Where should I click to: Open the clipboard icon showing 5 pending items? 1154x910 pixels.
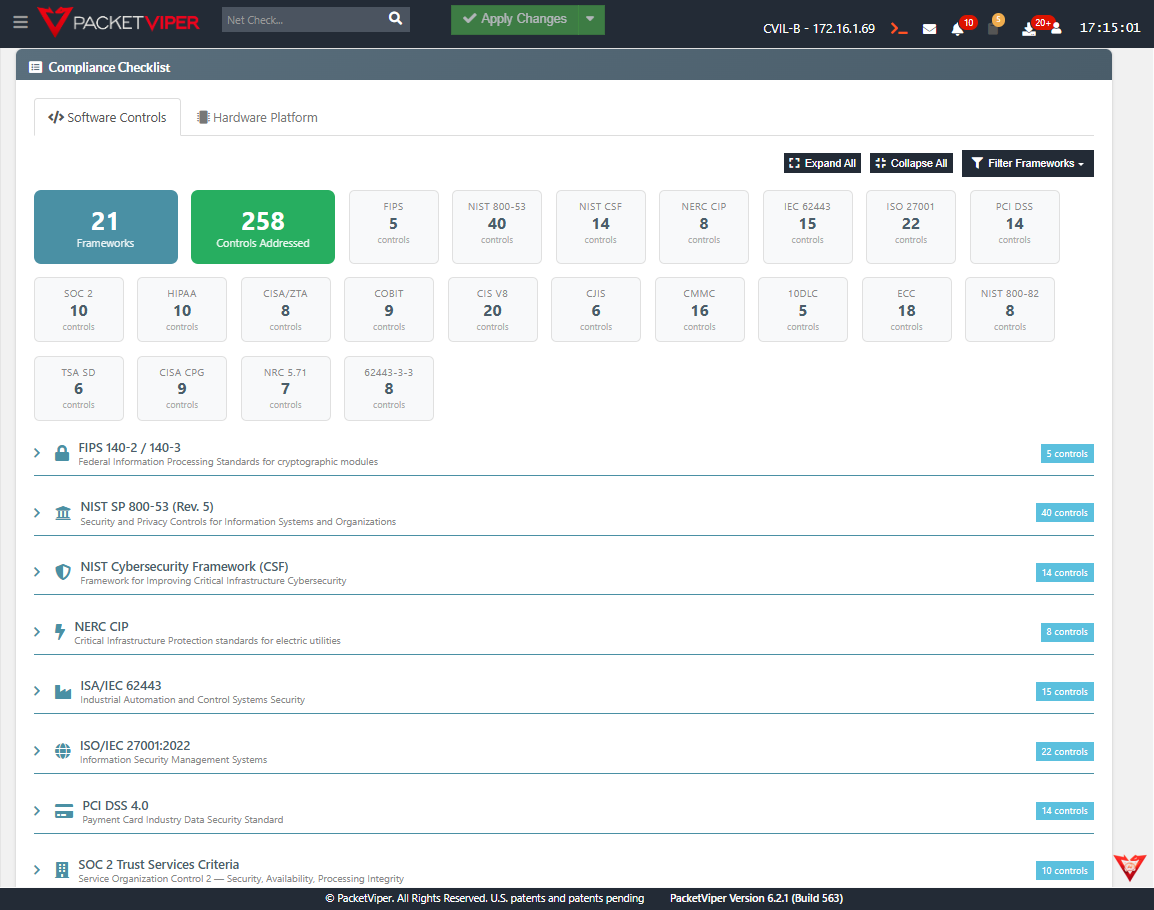coord(991,28)
